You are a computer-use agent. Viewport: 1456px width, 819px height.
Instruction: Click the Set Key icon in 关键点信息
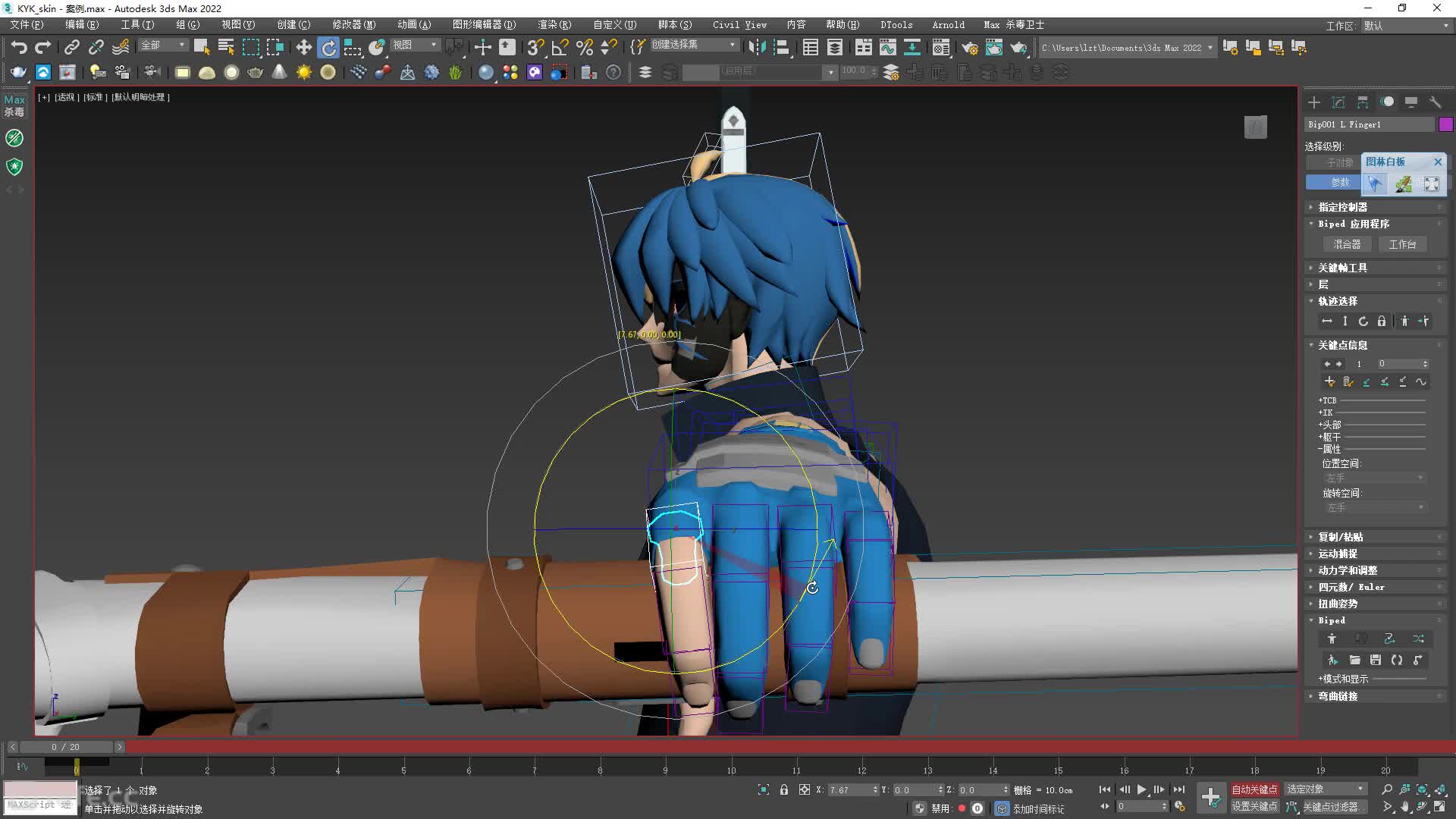pos(1329,381)
